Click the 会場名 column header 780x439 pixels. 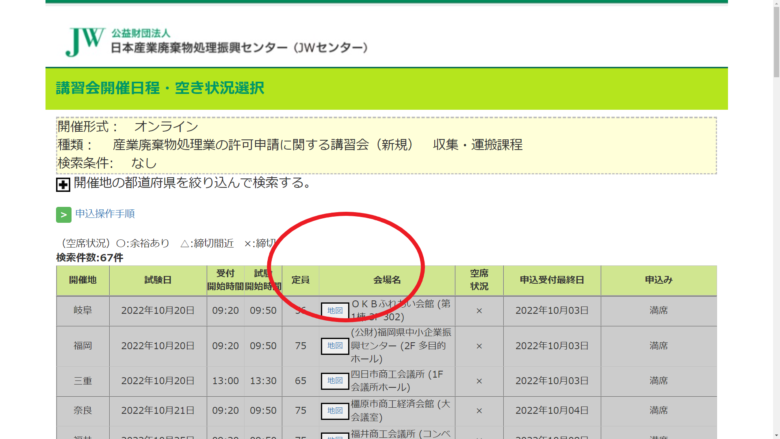[386, 280]
